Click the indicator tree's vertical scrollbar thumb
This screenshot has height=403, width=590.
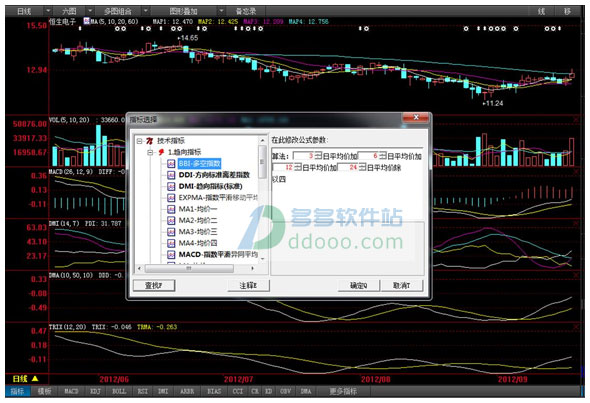coord(262,162)
